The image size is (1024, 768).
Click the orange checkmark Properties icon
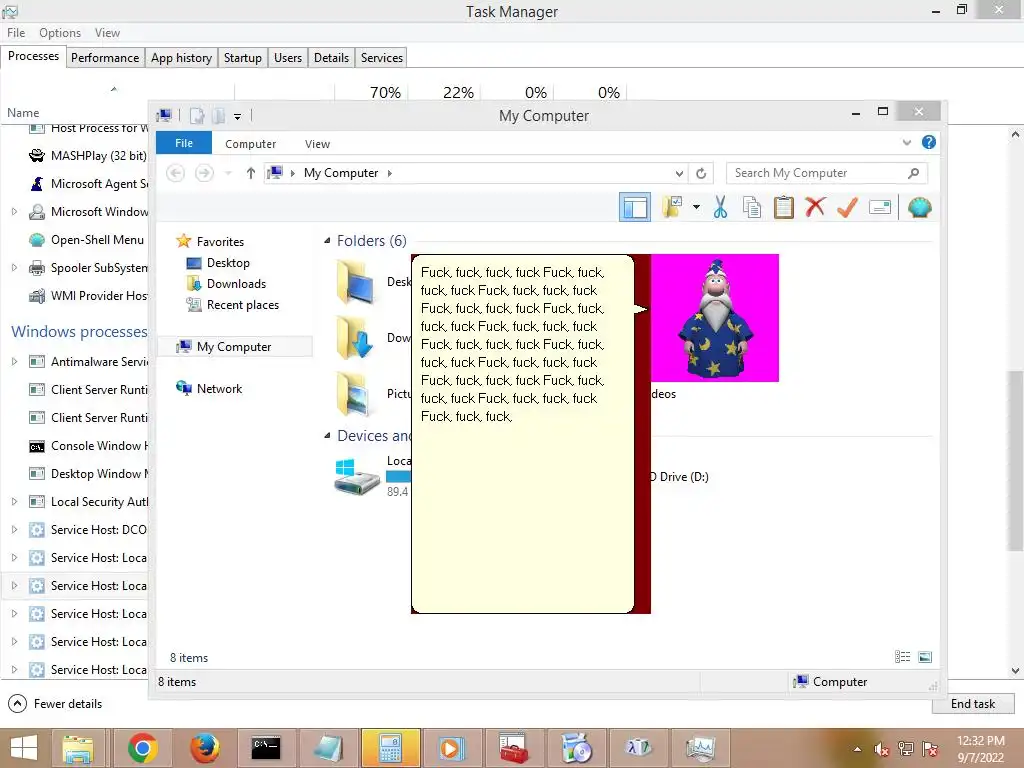(x=847, y=208)
